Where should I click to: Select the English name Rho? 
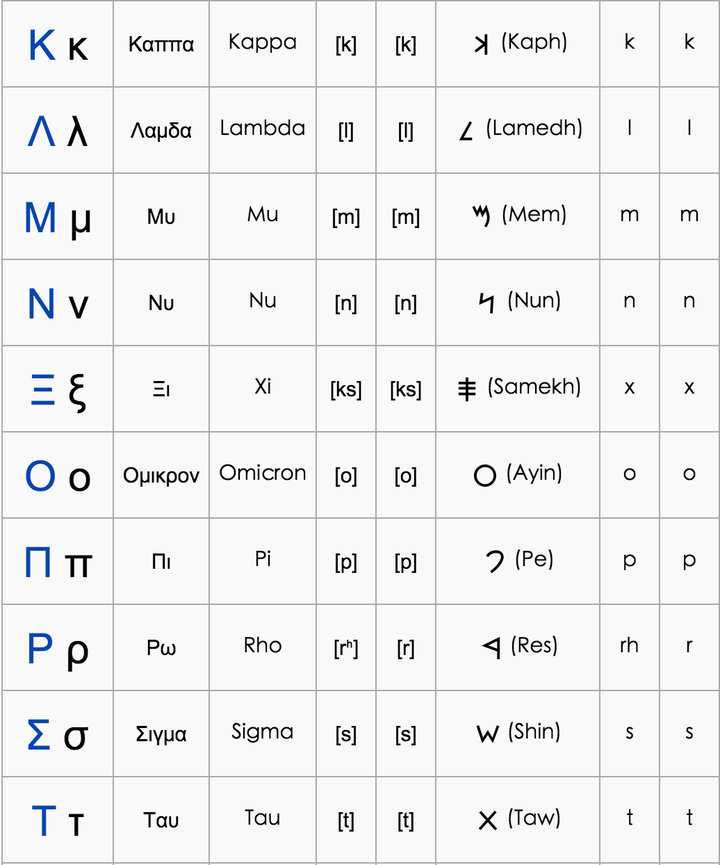262,646
